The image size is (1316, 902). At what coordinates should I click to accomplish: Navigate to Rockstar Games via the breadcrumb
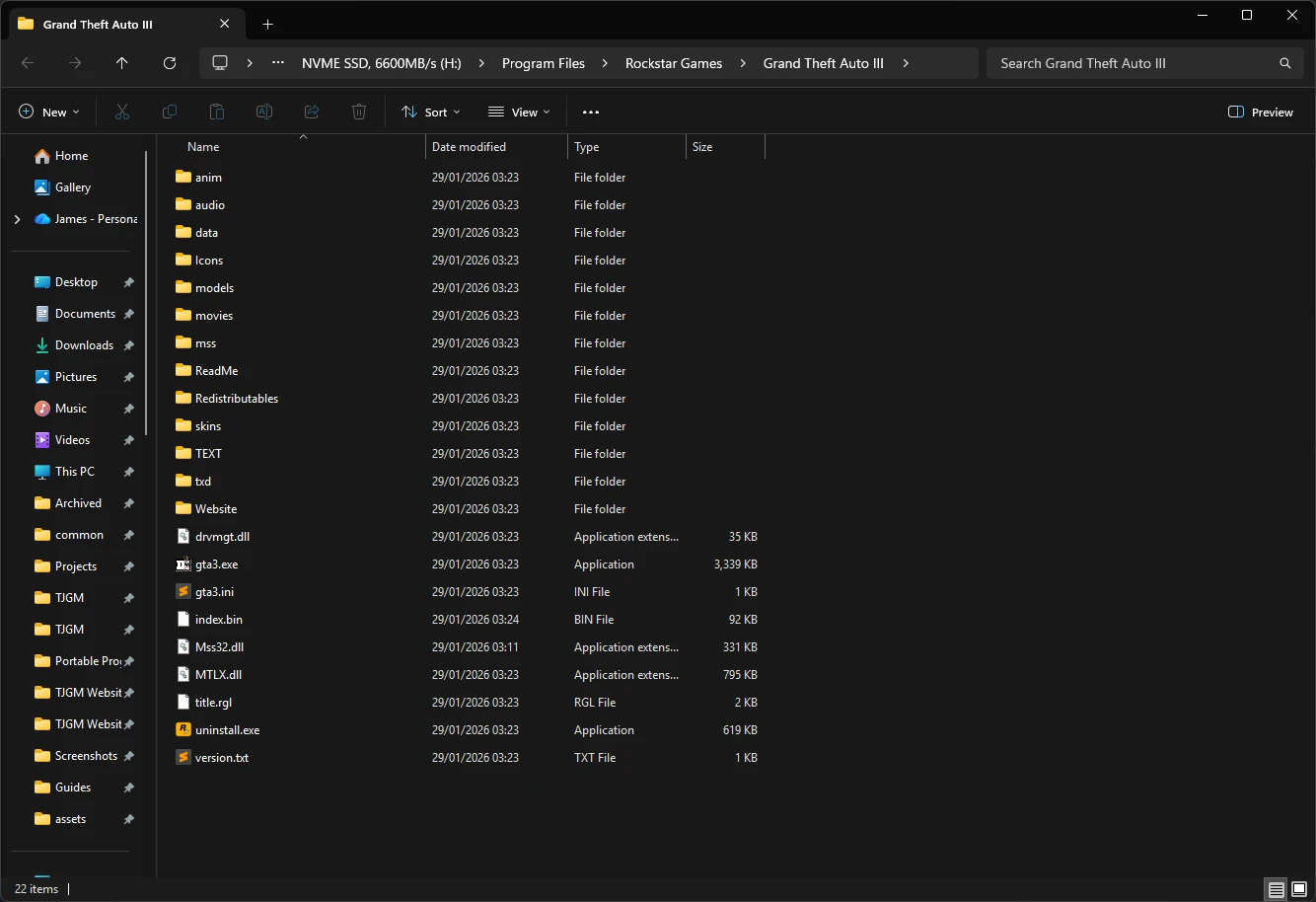point(674,62)
